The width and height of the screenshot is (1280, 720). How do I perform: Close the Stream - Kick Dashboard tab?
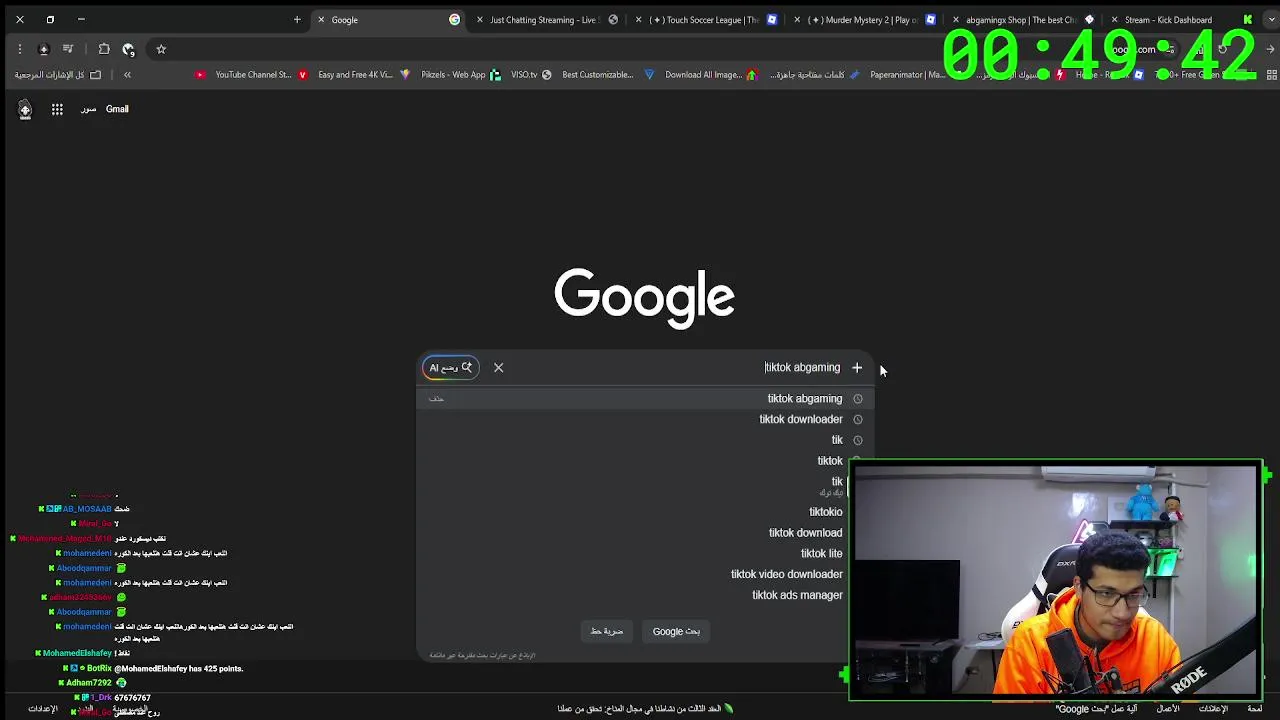1114,20
